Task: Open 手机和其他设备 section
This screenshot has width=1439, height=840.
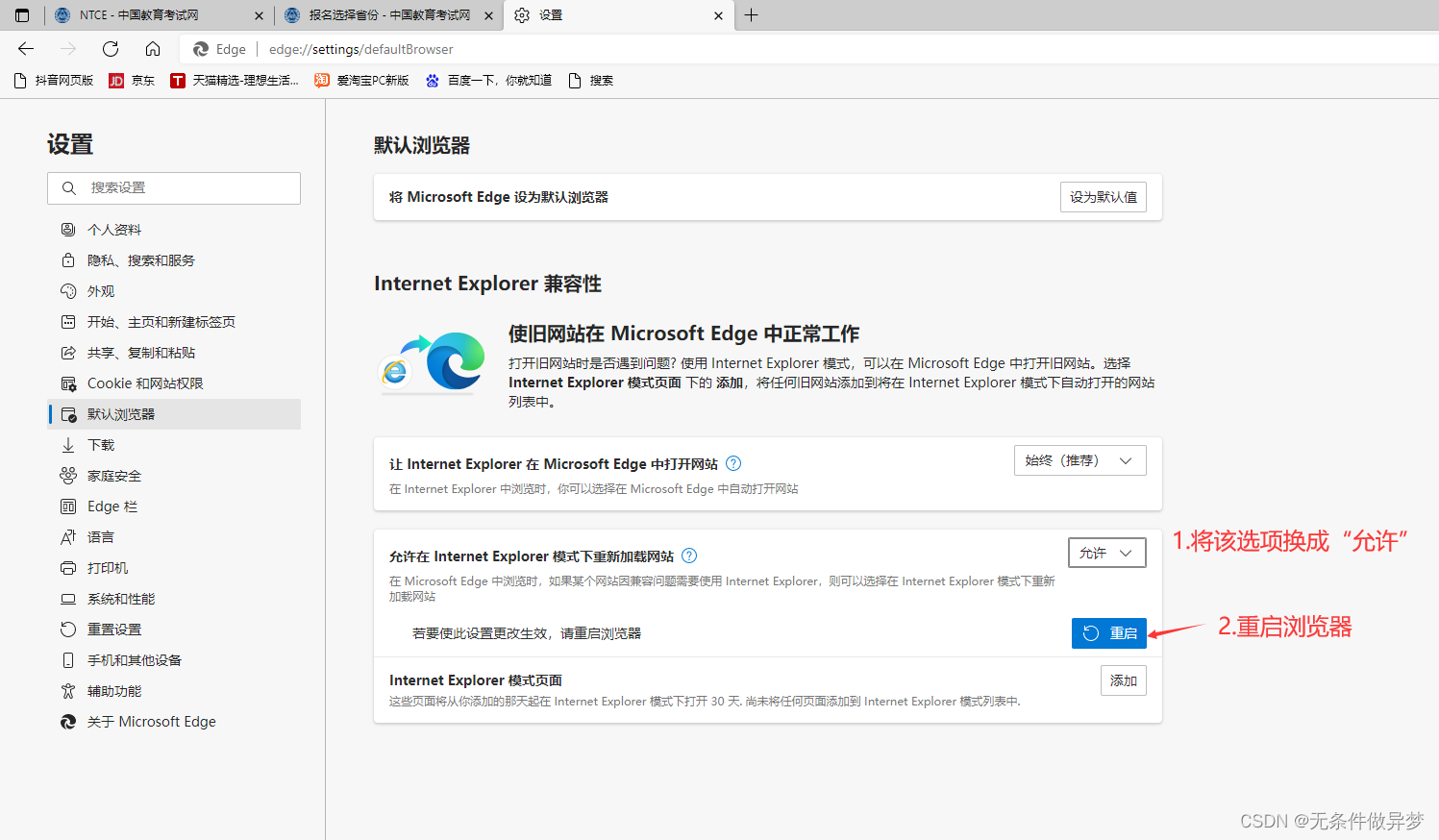Action: point(174,660)
